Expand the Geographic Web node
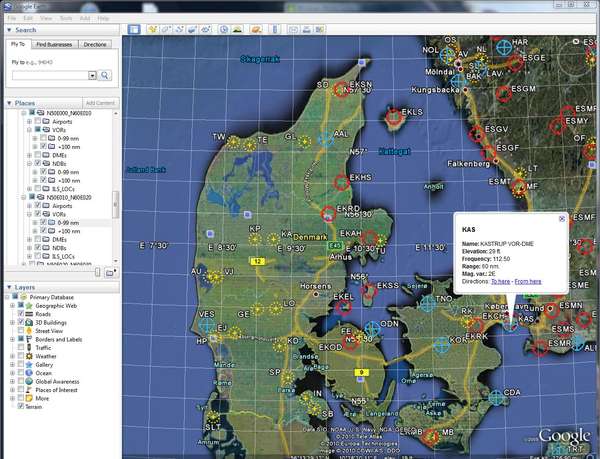 (13, 306)
